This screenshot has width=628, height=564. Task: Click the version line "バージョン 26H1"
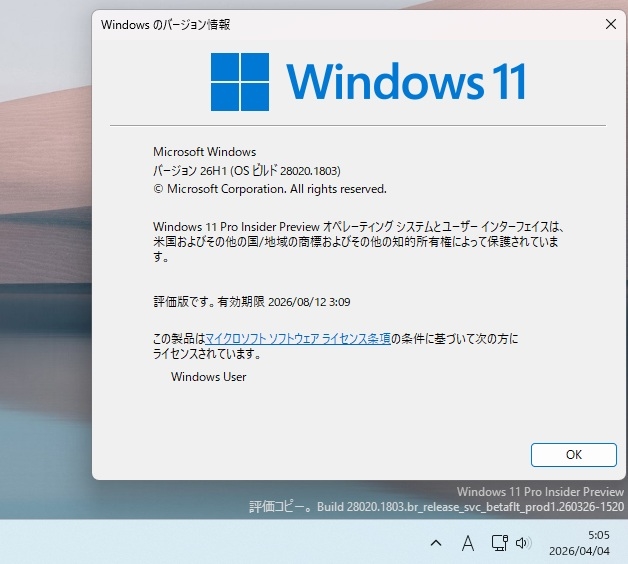190,171
